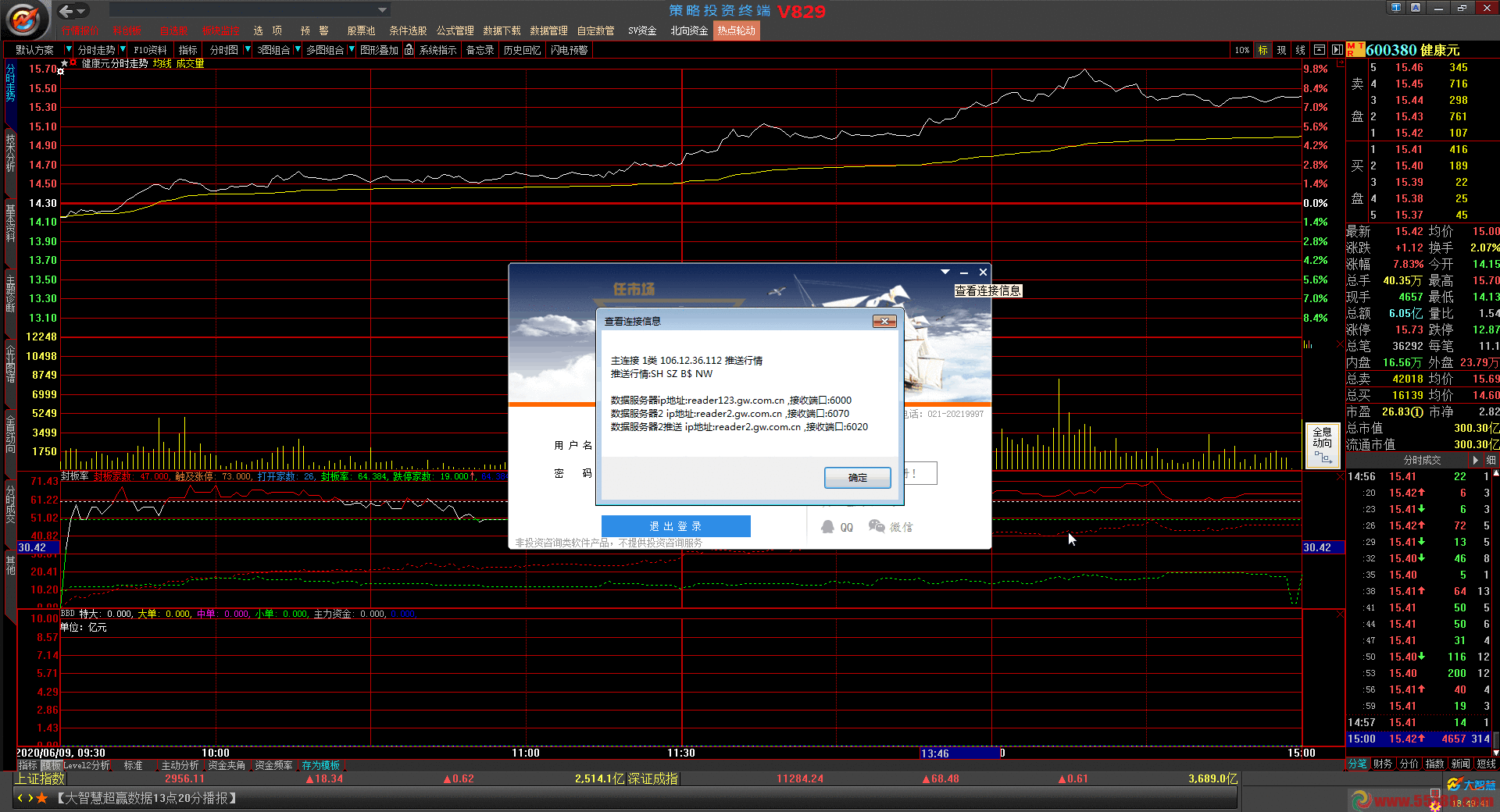Expand the 多图组合 dropdown arrow
Screen dimensions: 1500x812
click(352, 50)
